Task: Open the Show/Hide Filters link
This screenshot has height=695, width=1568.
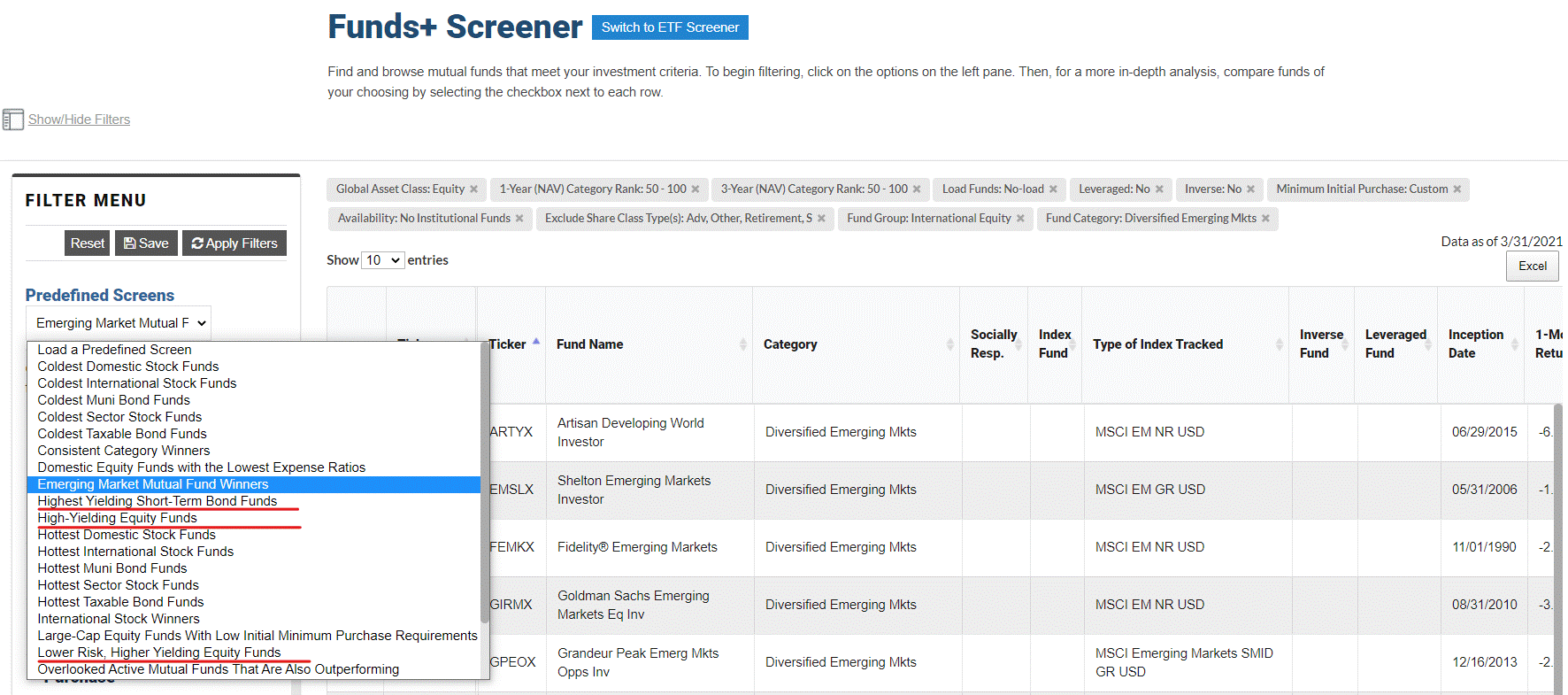Action: click(79, 120)
